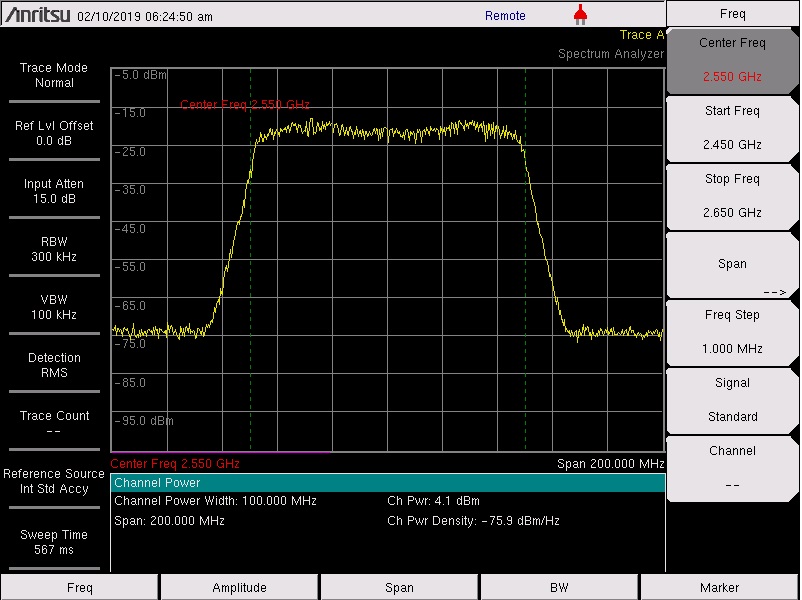
Task: Click Reference Source Int Std Accy
Action: (54, 481)
